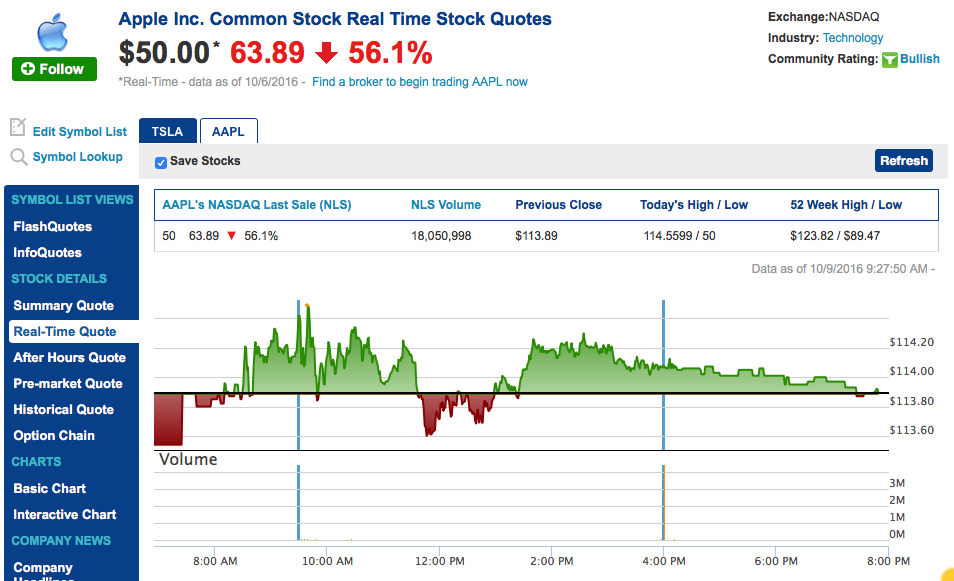Click the Bullish community rating link
This screenshot has width=954, height=581.
(920, 58)
